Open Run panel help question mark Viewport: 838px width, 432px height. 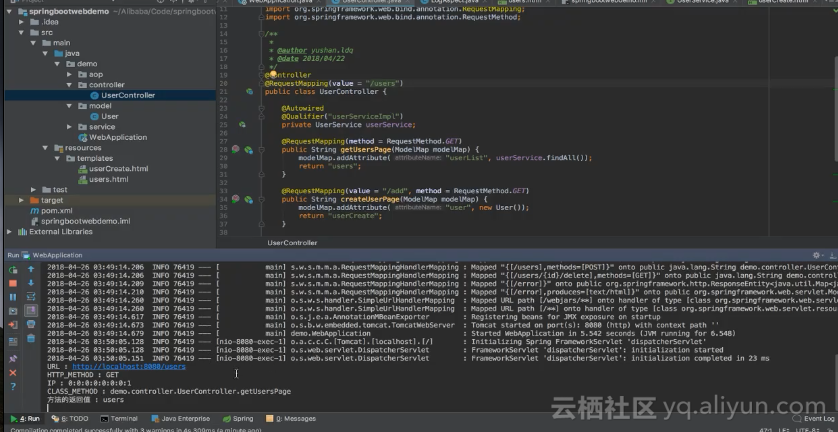13,386
